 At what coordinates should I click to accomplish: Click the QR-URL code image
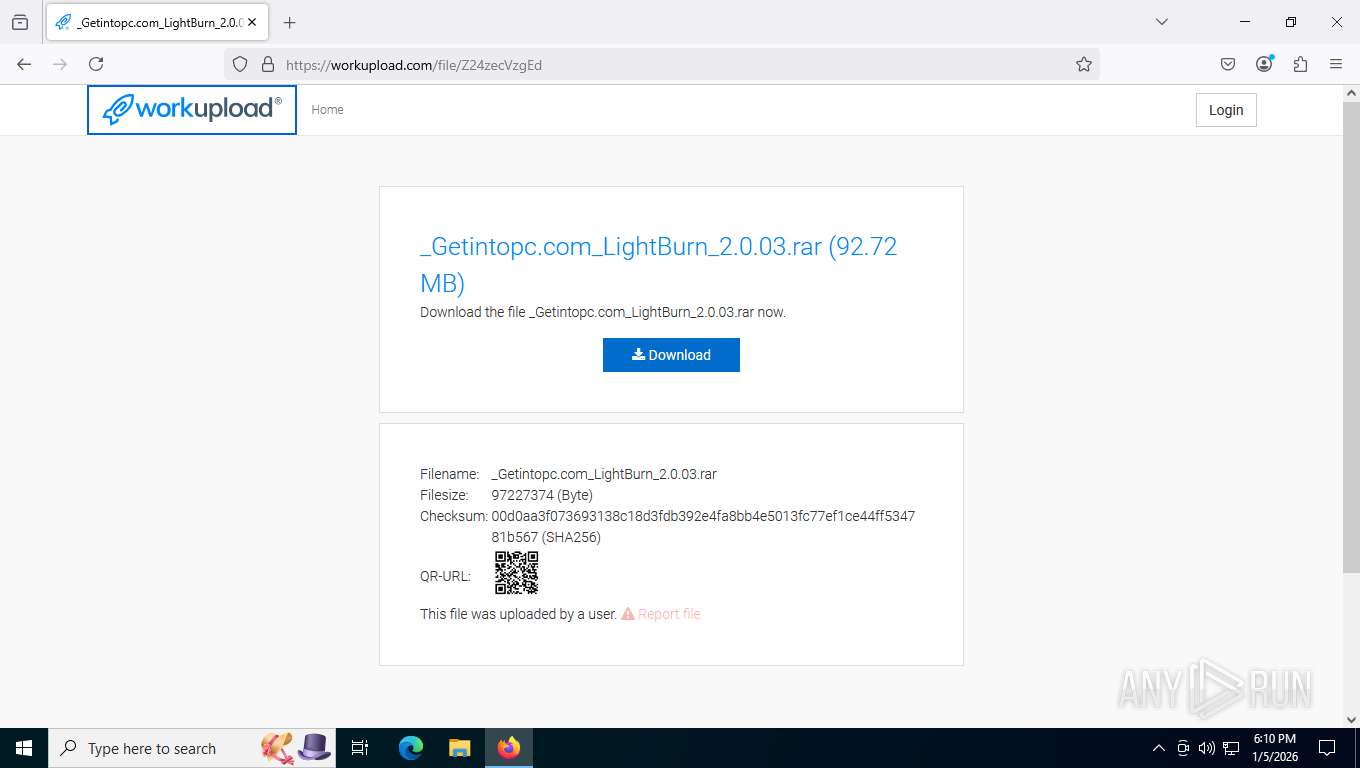coord(516,573)
